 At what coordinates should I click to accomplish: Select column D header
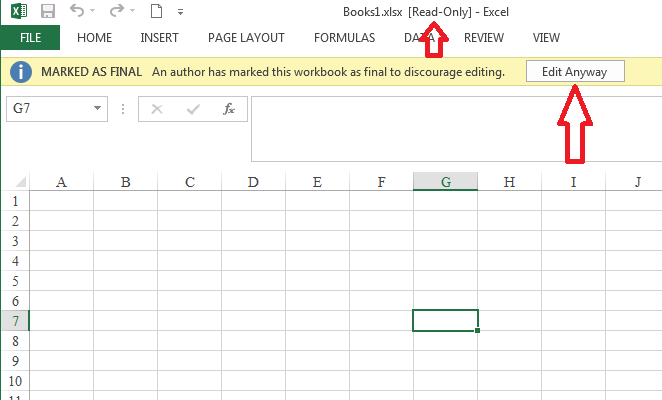[x=253, y=182]
